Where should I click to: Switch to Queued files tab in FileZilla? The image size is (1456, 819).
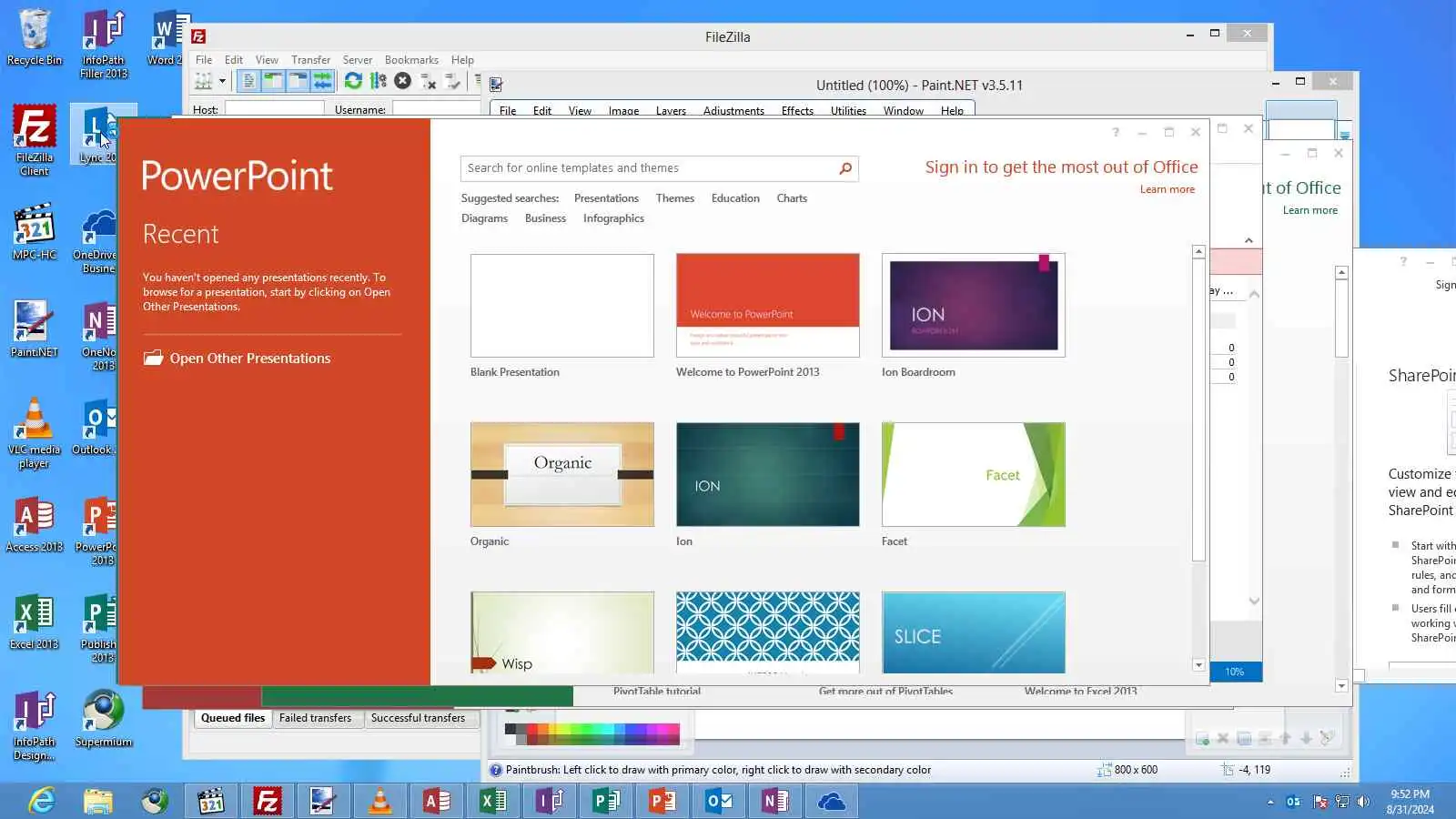[x=233, y=718]
